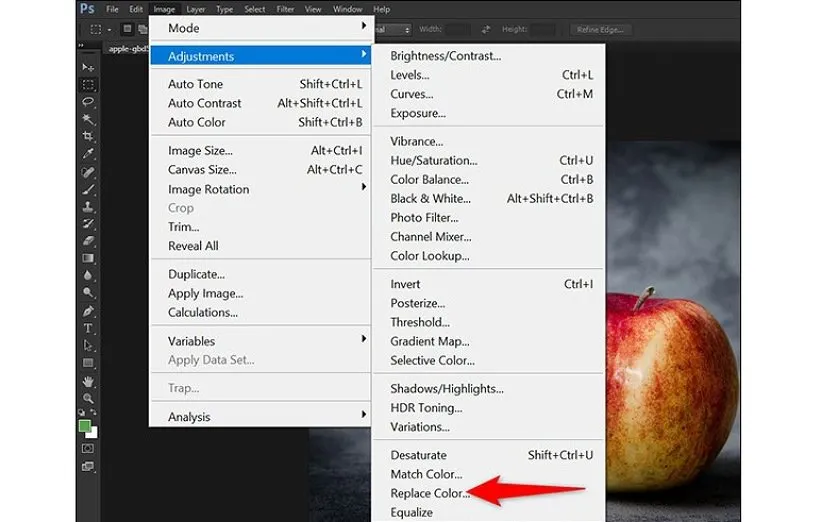Click the green foreground color swatch

[x=85, y=425]
